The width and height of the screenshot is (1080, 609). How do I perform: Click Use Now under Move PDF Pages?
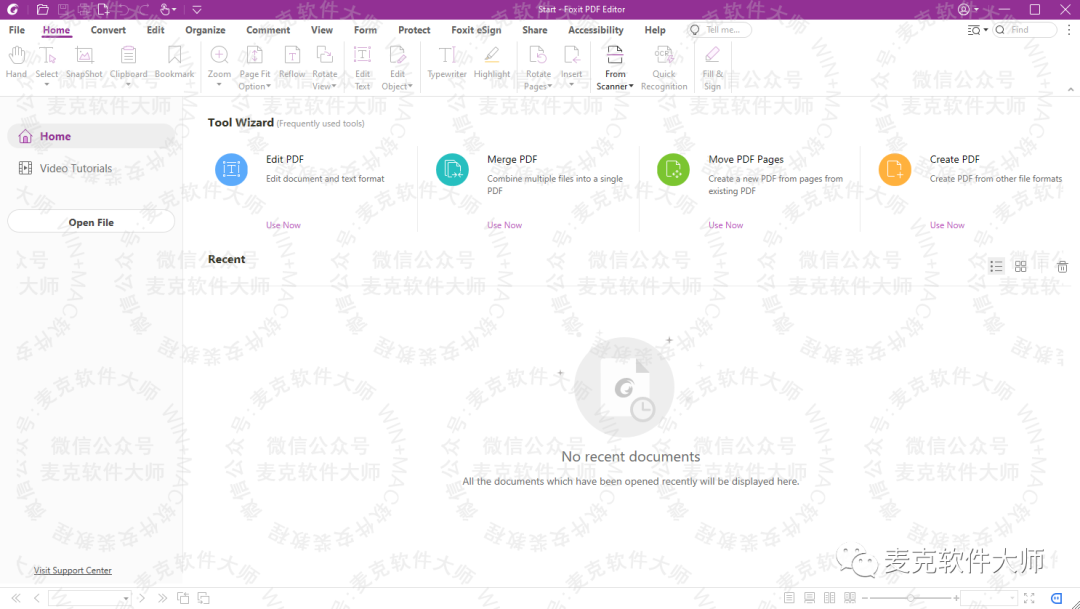click(x=725, y=225)
